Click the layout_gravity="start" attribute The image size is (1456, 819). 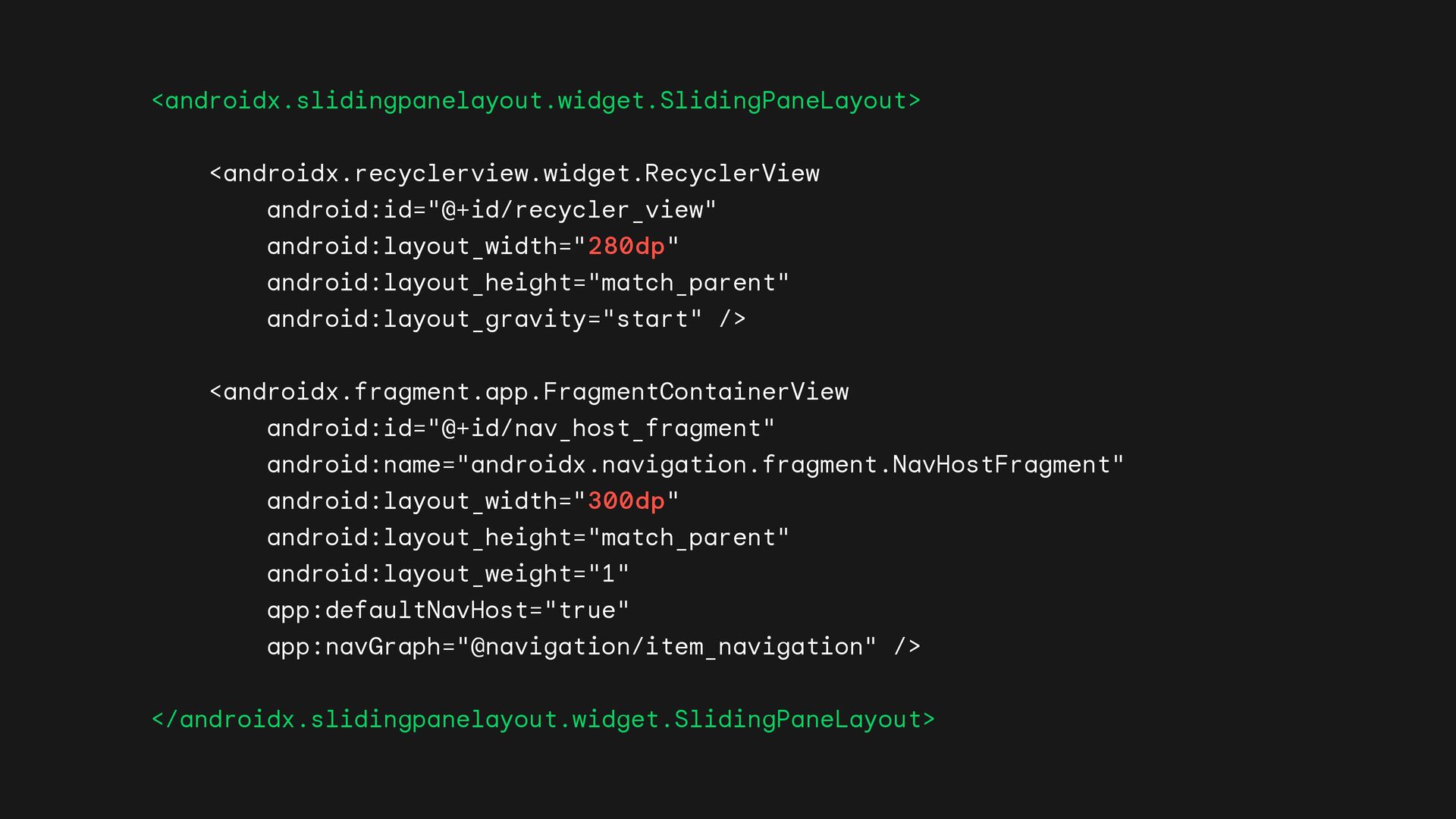coord(485,319)
